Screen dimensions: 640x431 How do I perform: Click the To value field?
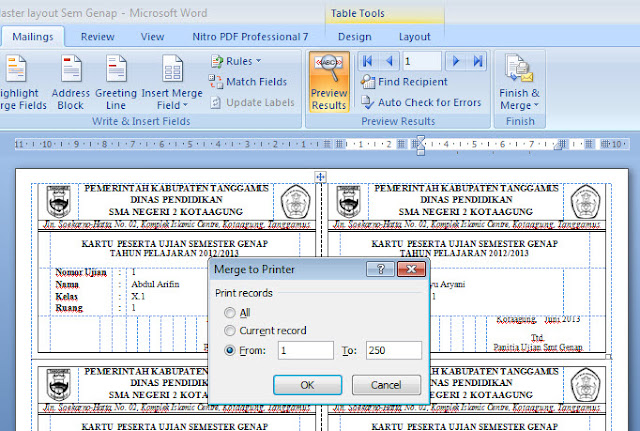tap(394, 350)
